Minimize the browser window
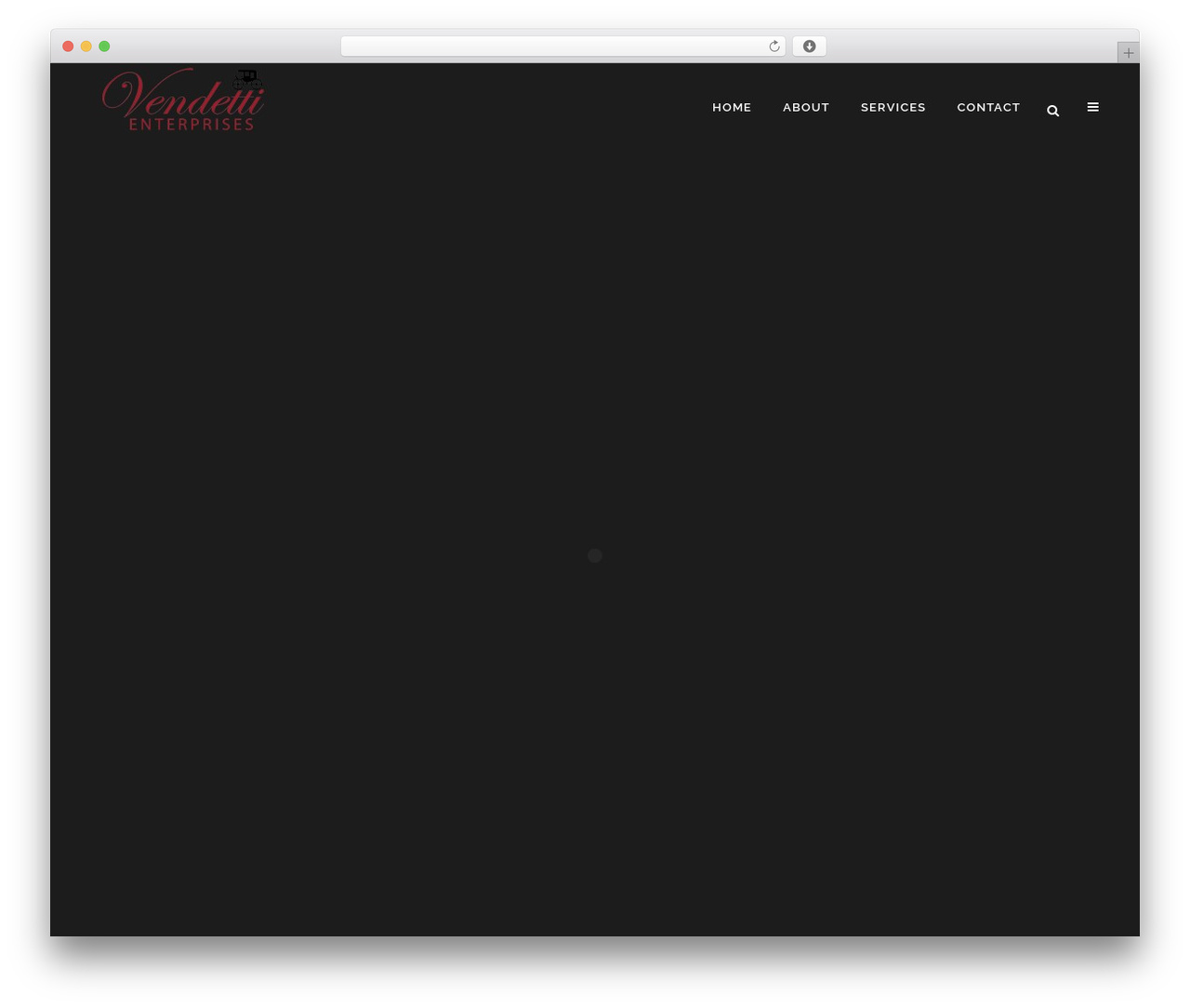 [x=86, y=46]
